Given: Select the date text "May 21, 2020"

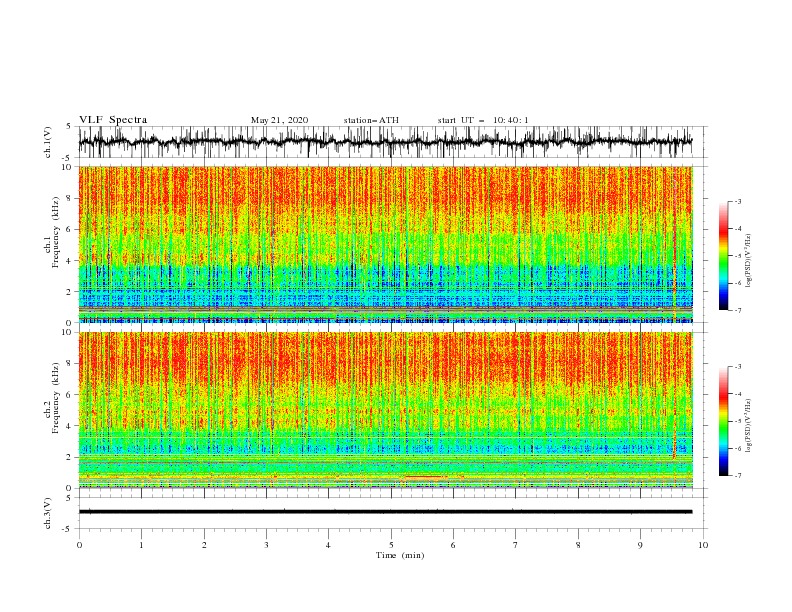Looking at the screenshot, I should (279, 120).
